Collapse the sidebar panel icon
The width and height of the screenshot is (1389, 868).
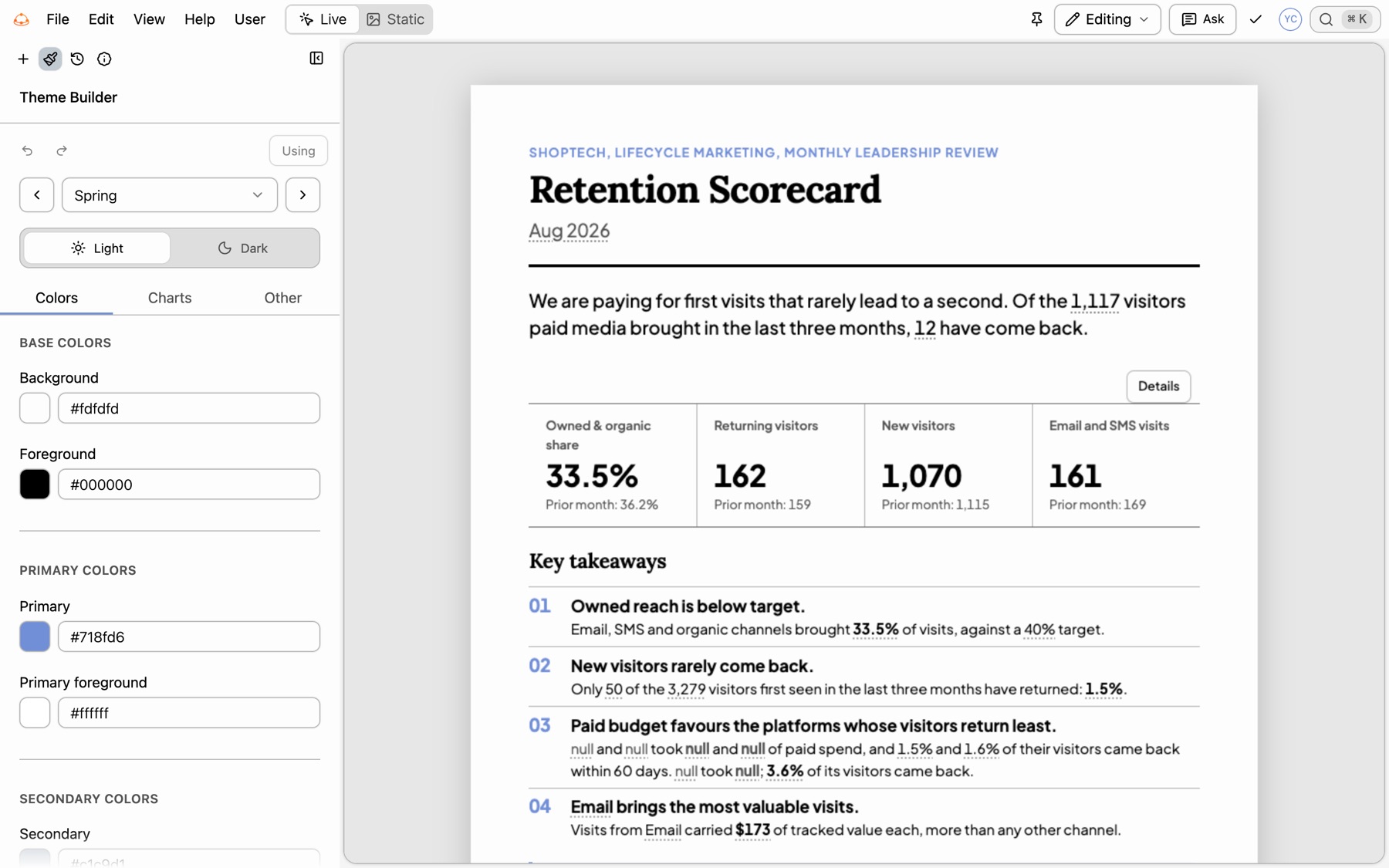316,58
